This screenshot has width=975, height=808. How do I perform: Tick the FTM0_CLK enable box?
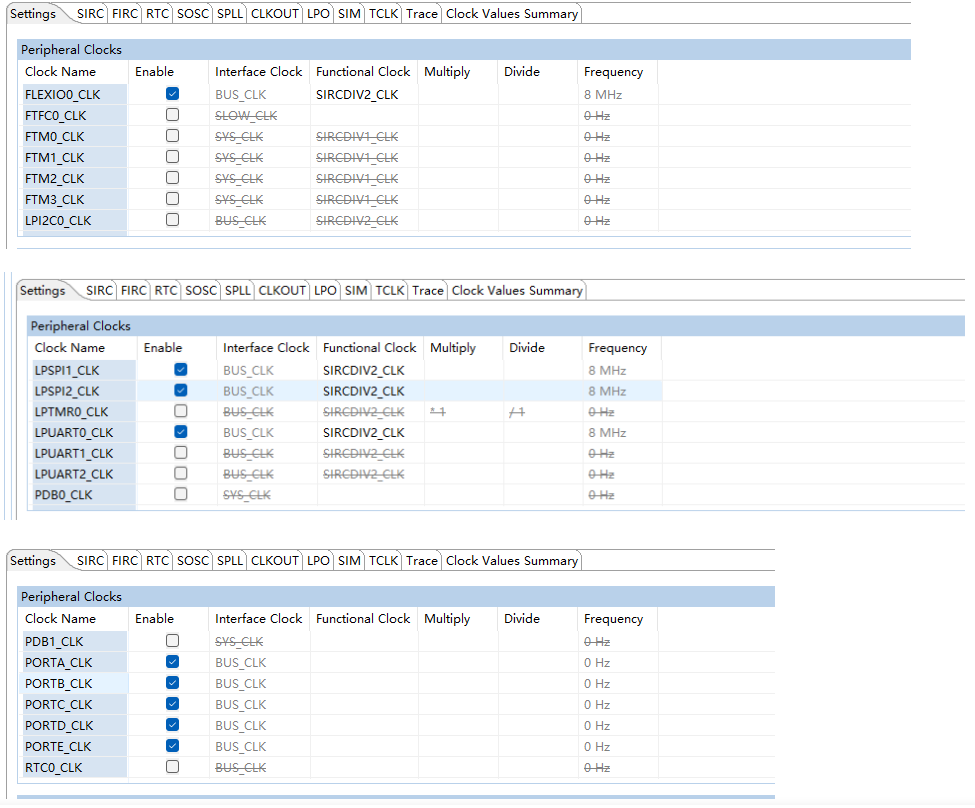pyautogui.click(x=172, y=136)
